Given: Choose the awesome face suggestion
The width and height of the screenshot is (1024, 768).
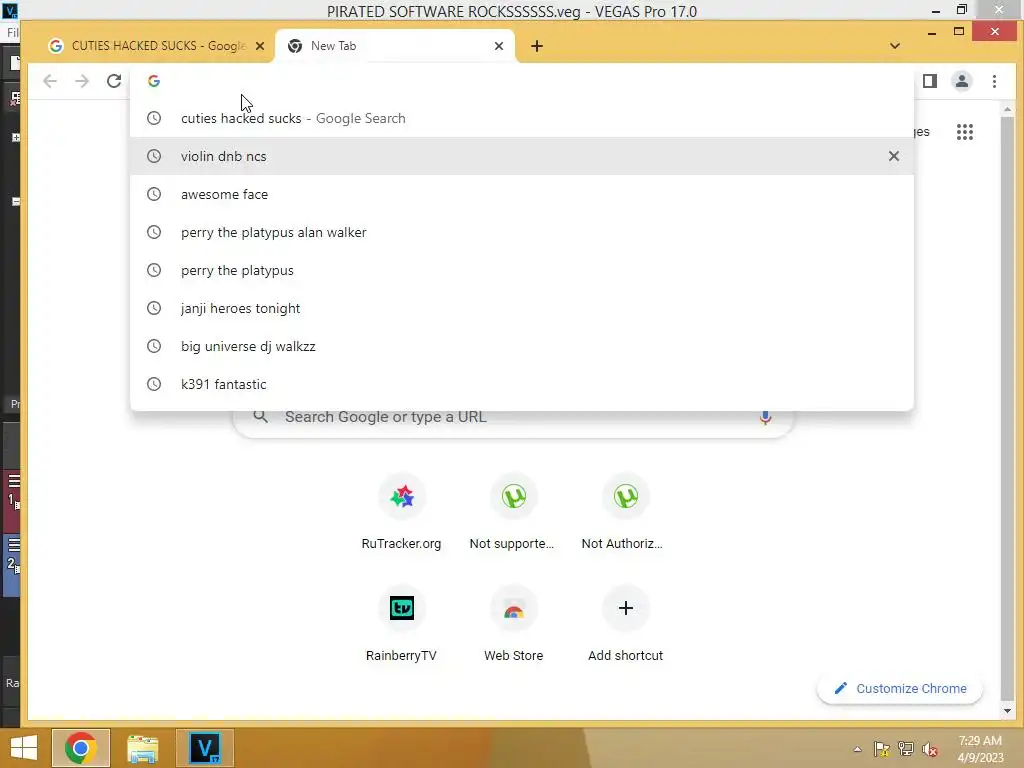Looking at the screenshot, I should pos(522,194).
